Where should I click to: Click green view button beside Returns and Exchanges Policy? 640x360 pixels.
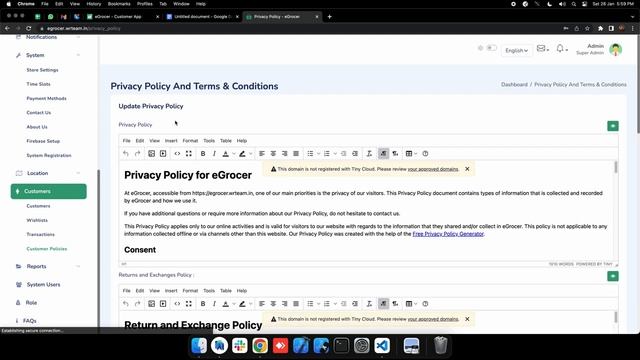coord(613,276)
